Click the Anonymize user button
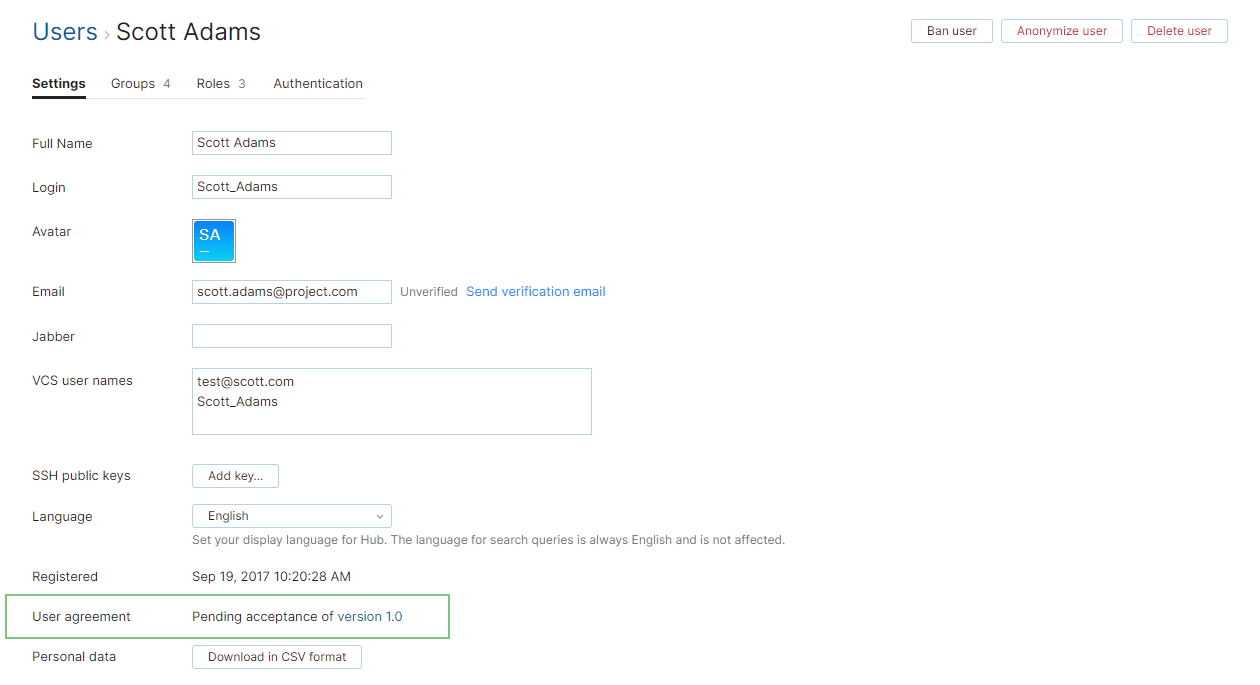The image size is (1260, 685). [1061, 31]
